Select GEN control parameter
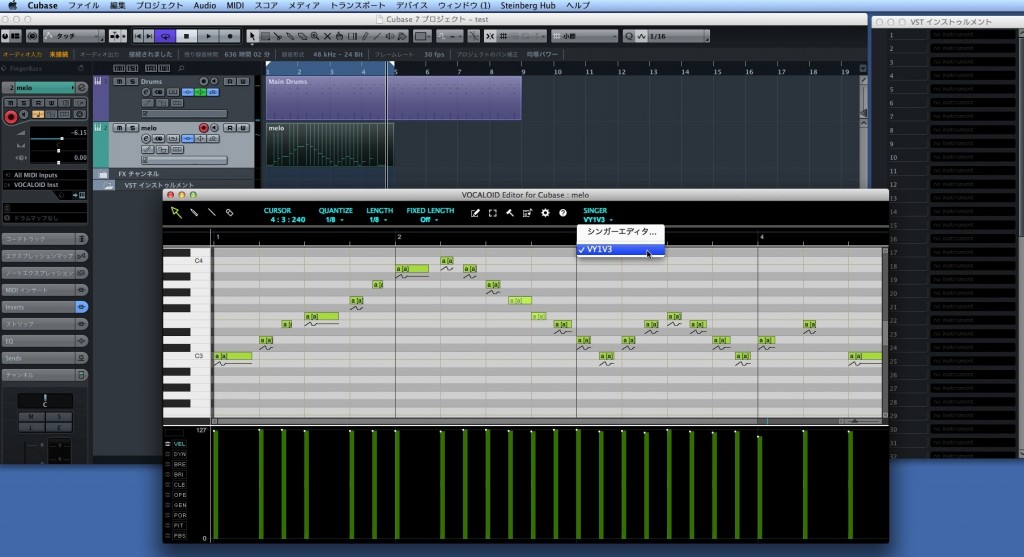This screenshot has width=1024, height=557. click(179, 505)
